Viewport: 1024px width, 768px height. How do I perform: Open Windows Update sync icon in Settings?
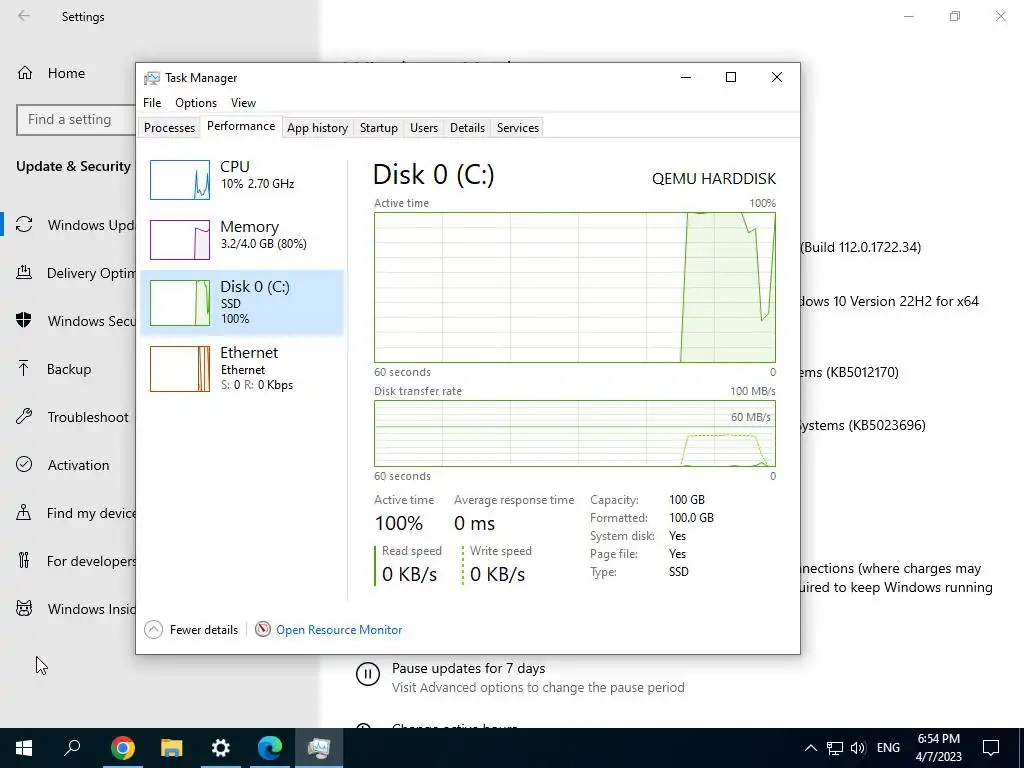coord(24,225)
